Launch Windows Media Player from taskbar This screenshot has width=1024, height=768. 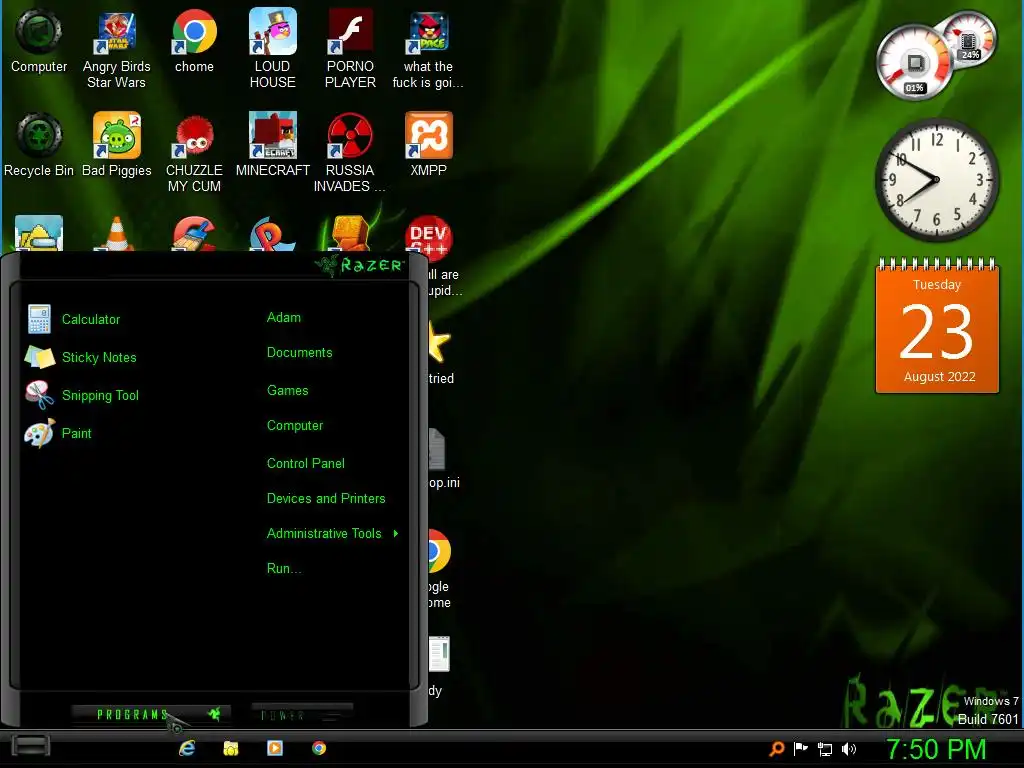pyautogui.click(x=275, y=748)
